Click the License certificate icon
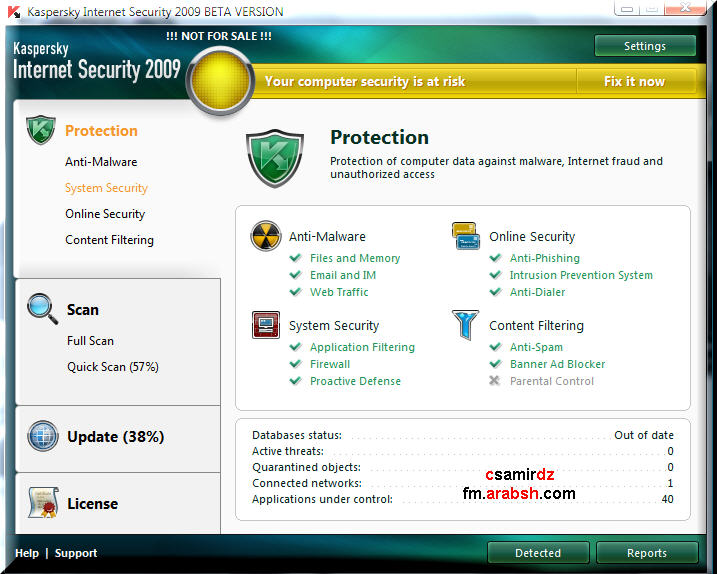Image resolution: width=717 pixels, height=574 pixels. [x=43, y=502]
